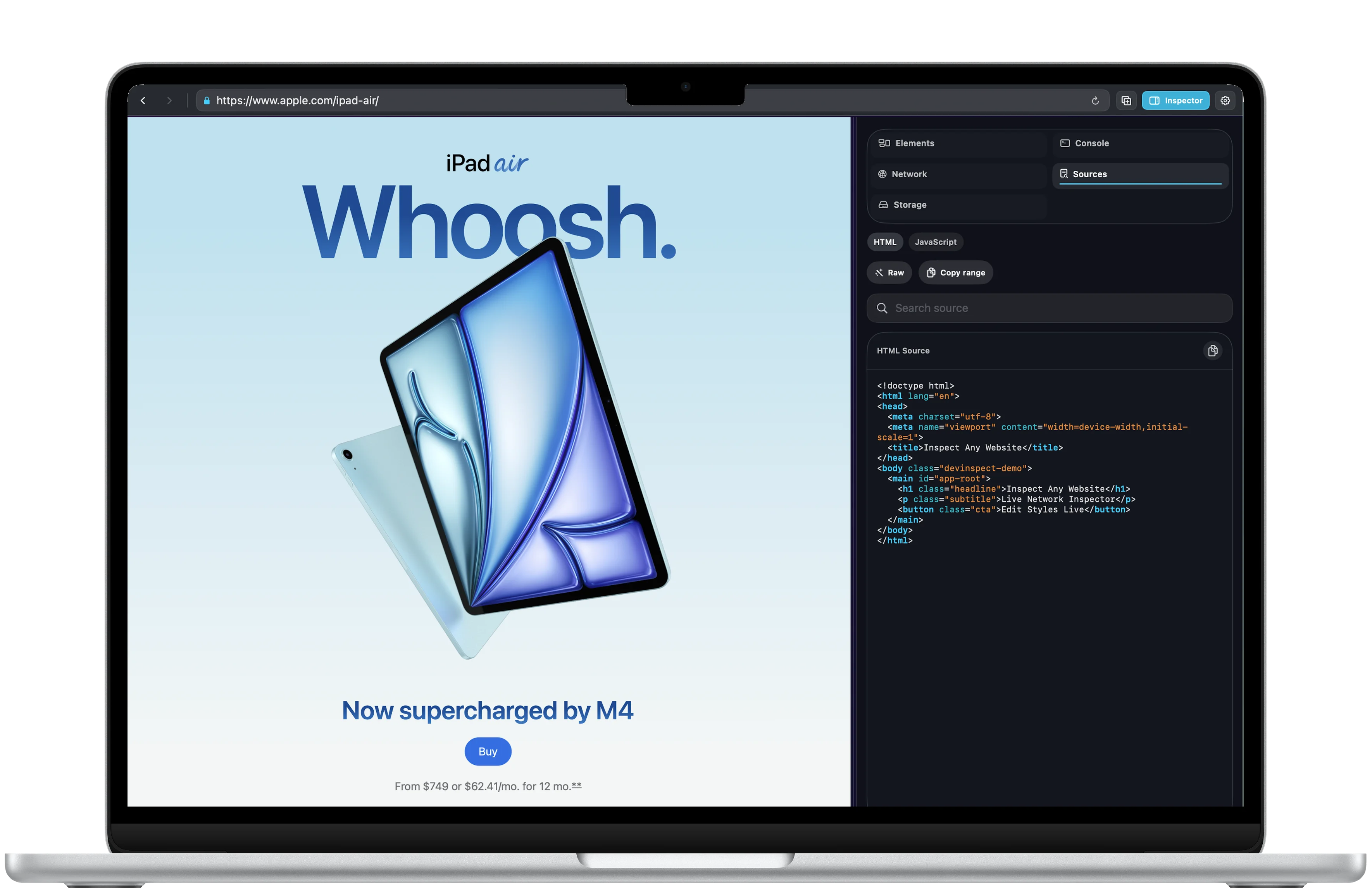This screenshot has height=891, width=1372.
Task: Switch to the Elements tab
Action: (959, 143)
